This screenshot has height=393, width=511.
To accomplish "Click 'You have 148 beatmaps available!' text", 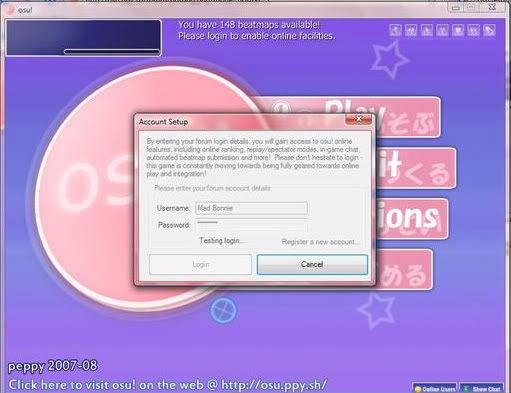I will (249, 25).
